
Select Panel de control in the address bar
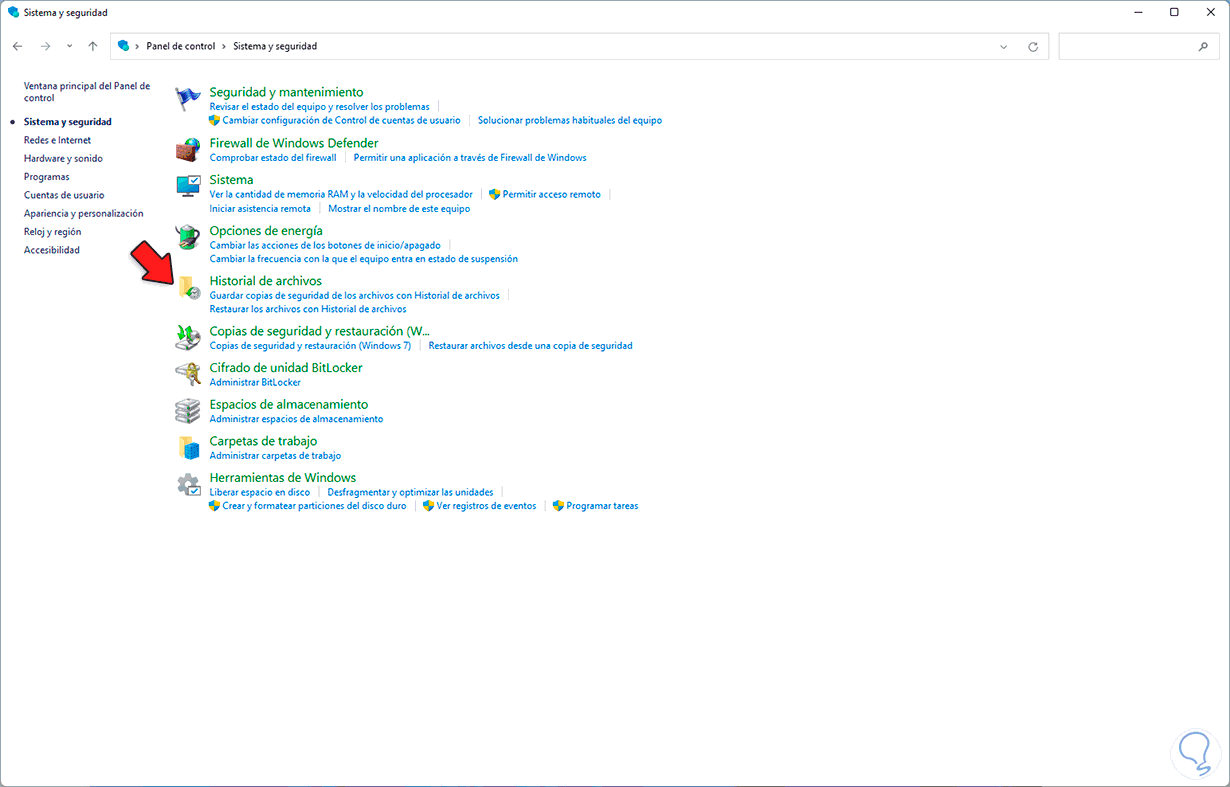[x=181, y=46]
